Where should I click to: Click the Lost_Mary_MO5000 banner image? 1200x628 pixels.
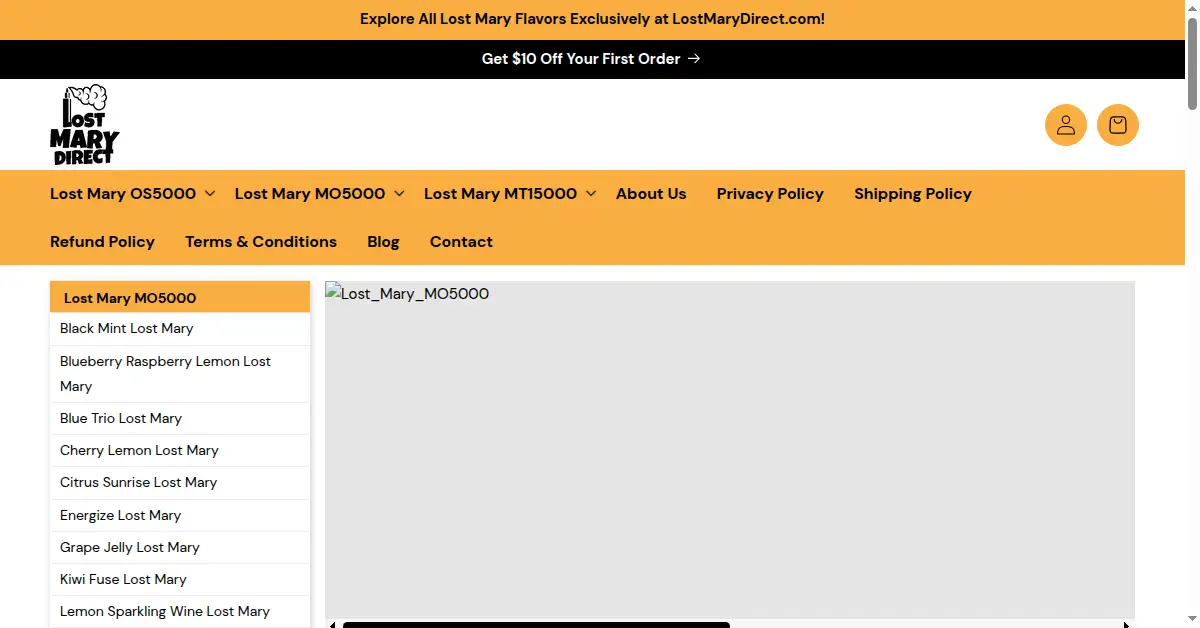pyautogui.click(x=730, y=450)
